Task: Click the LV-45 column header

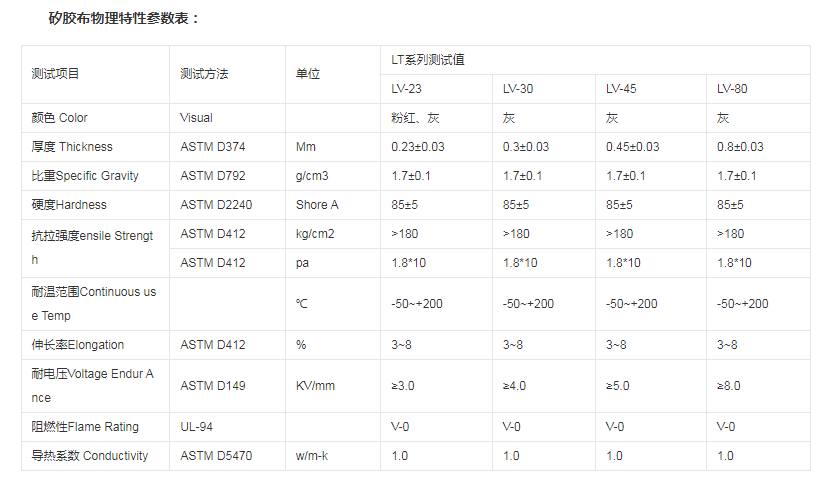Action: pyautogui.click(x=622, y=89)
